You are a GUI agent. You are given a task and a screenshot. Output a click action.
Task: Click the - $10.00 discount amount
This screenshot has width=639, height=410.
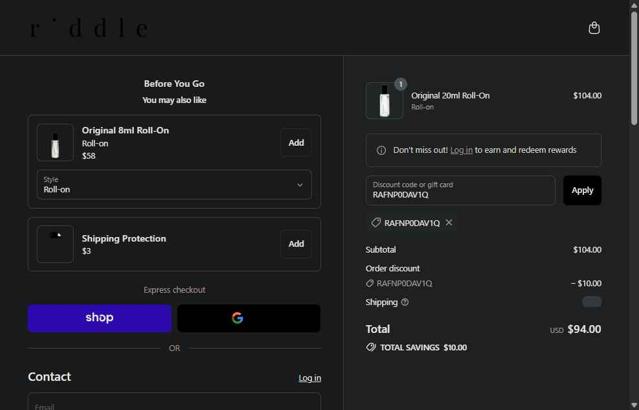pyautogui.click(x=586, y=283)
